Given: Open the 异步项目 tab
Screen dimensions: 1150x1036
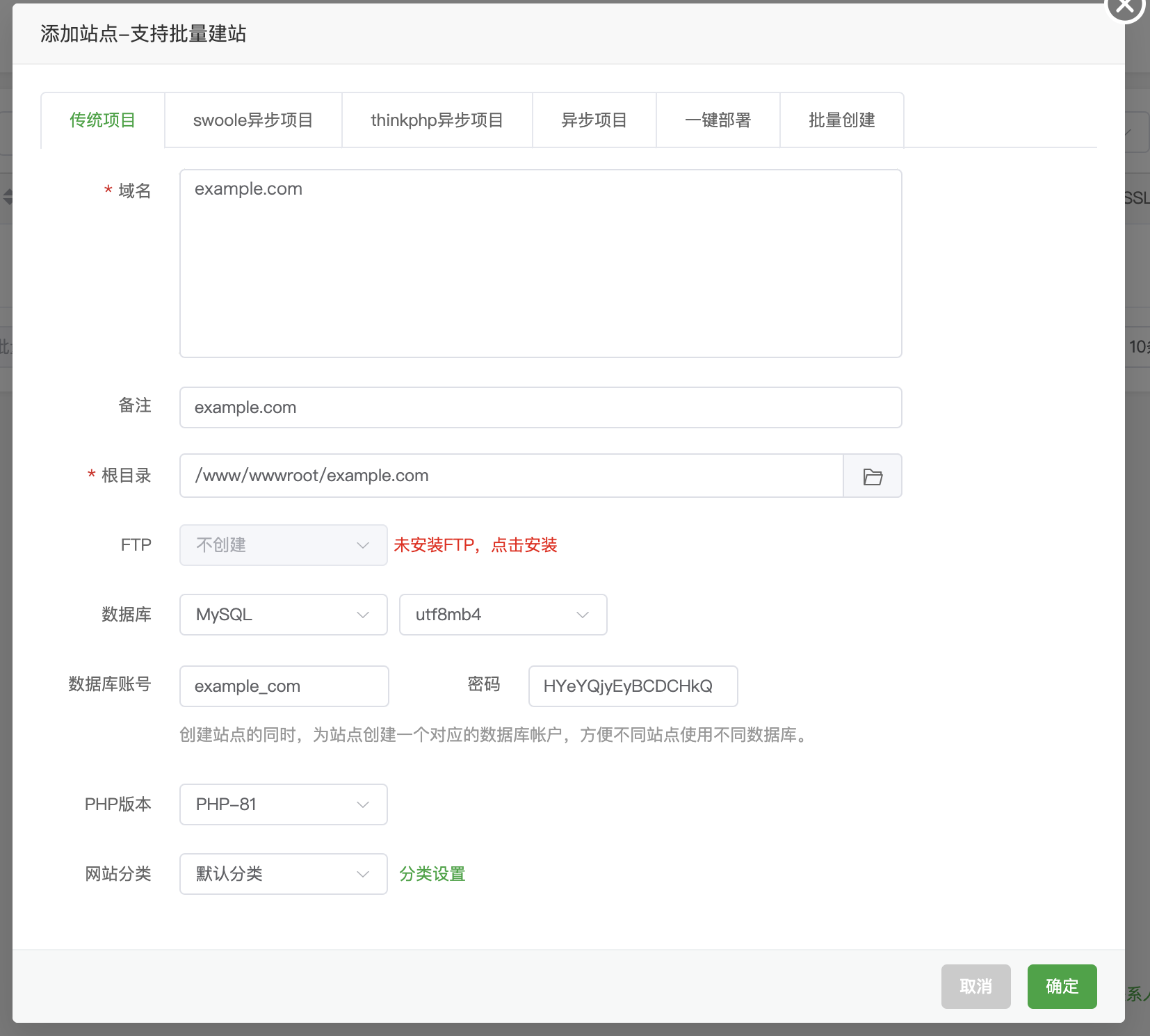Looking at the screenshot, I should click(594, 120).
